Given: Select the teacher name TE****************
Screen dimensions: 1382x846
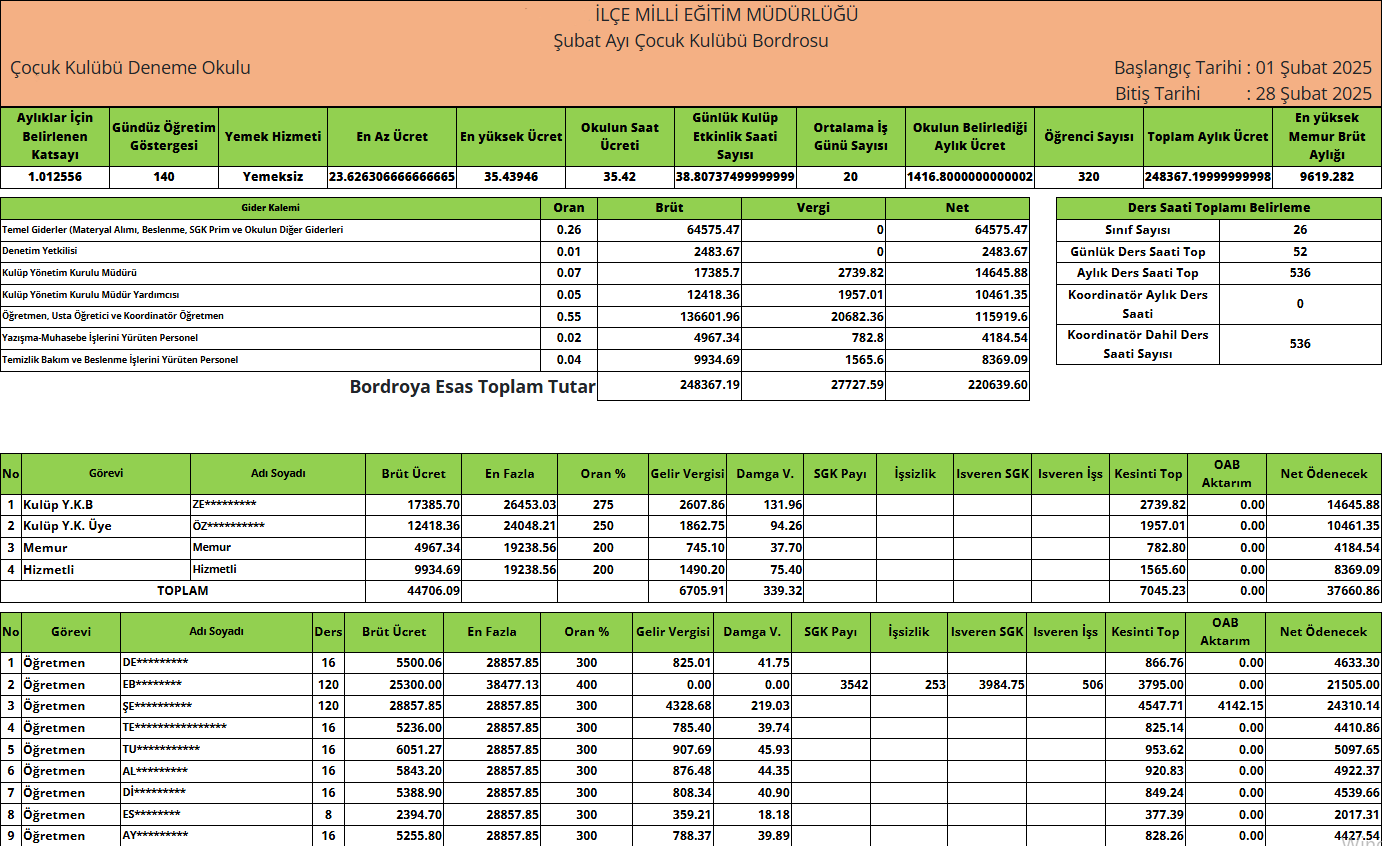Looking at the screenshot, I should coord(174,727).
